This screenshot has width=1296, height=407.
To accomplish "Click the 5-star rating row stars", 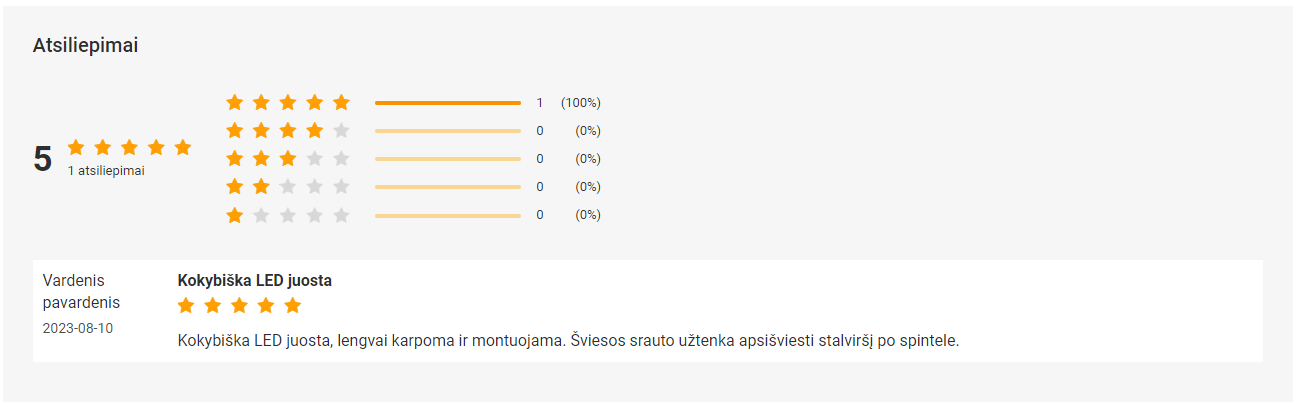I will coord(288,102).
